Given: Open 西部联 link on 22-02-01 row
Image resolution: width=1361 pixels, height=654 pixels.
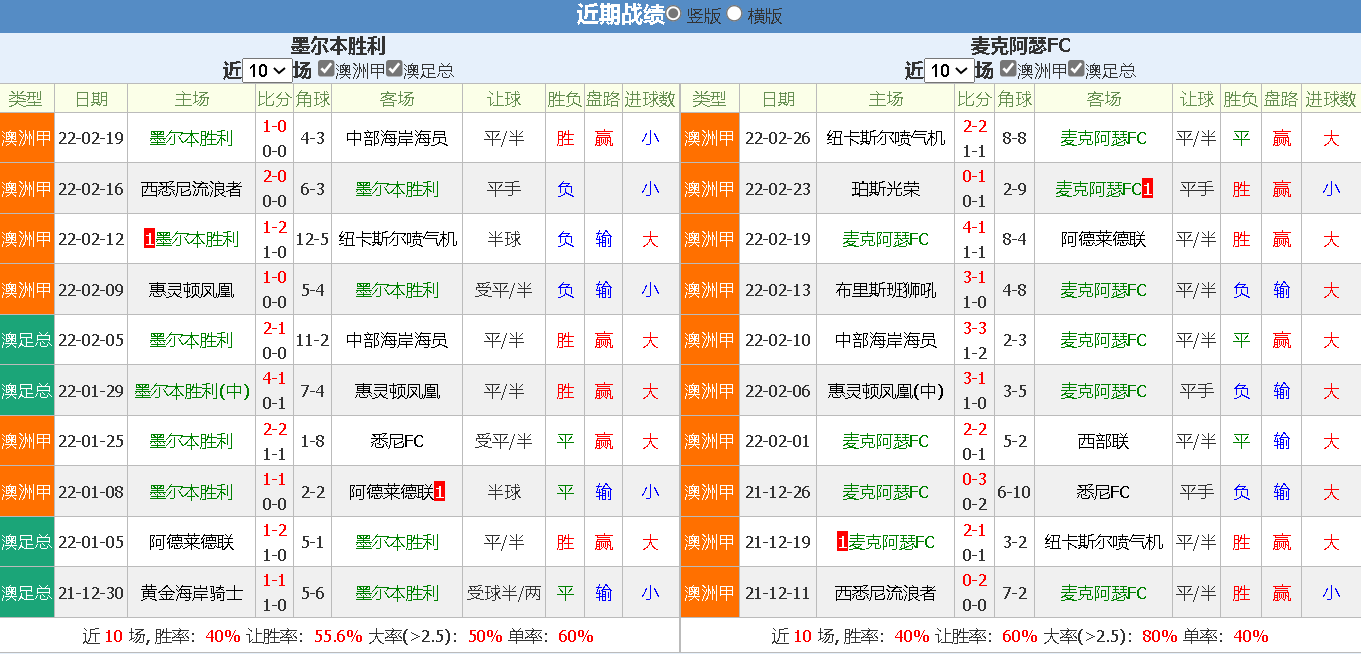Looking at the screenshot, I should 1104,441.
